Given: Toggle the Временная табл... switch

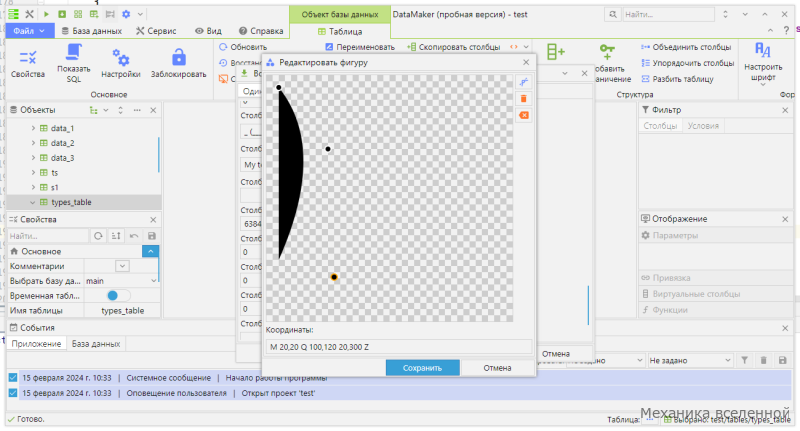Looking at the screenshot, I should [118, 295].
